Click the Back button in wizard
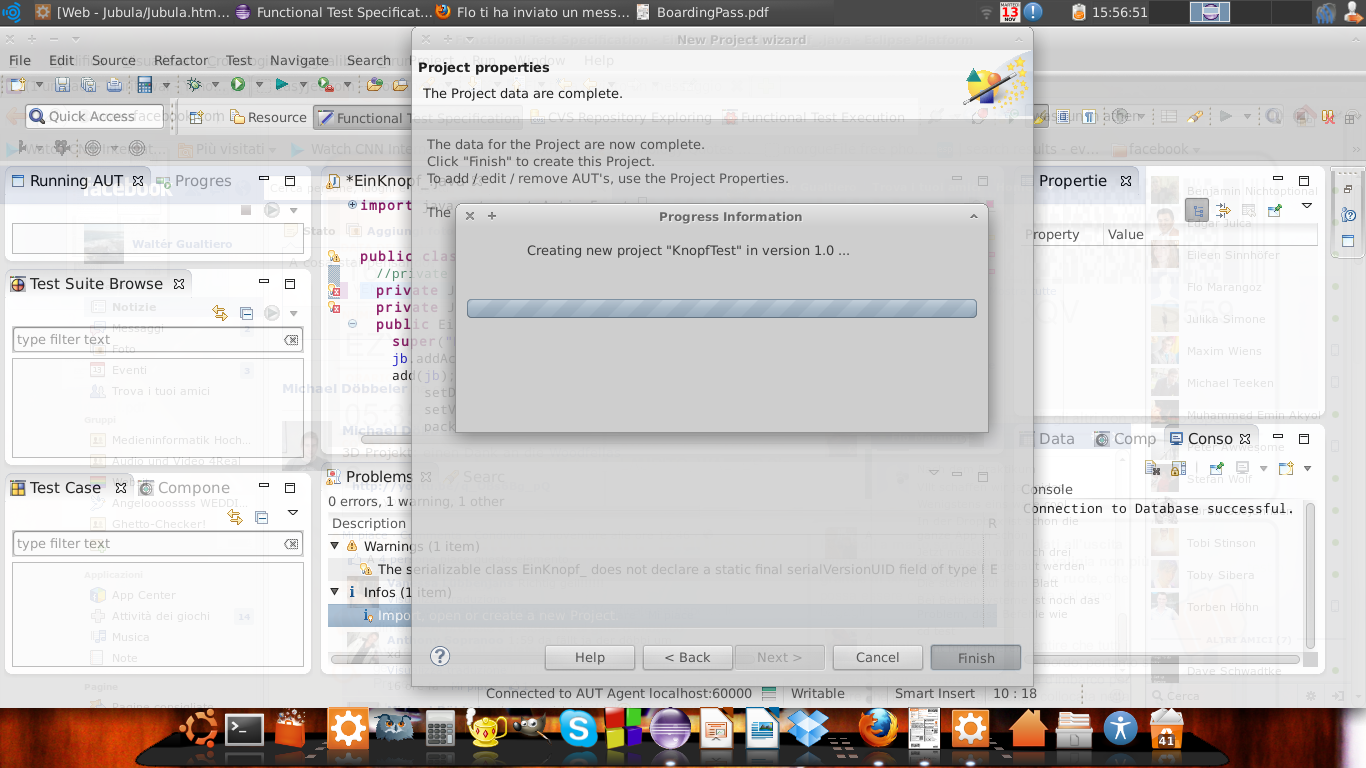Screen dimensions: 1366x768 tap(688, 657)
